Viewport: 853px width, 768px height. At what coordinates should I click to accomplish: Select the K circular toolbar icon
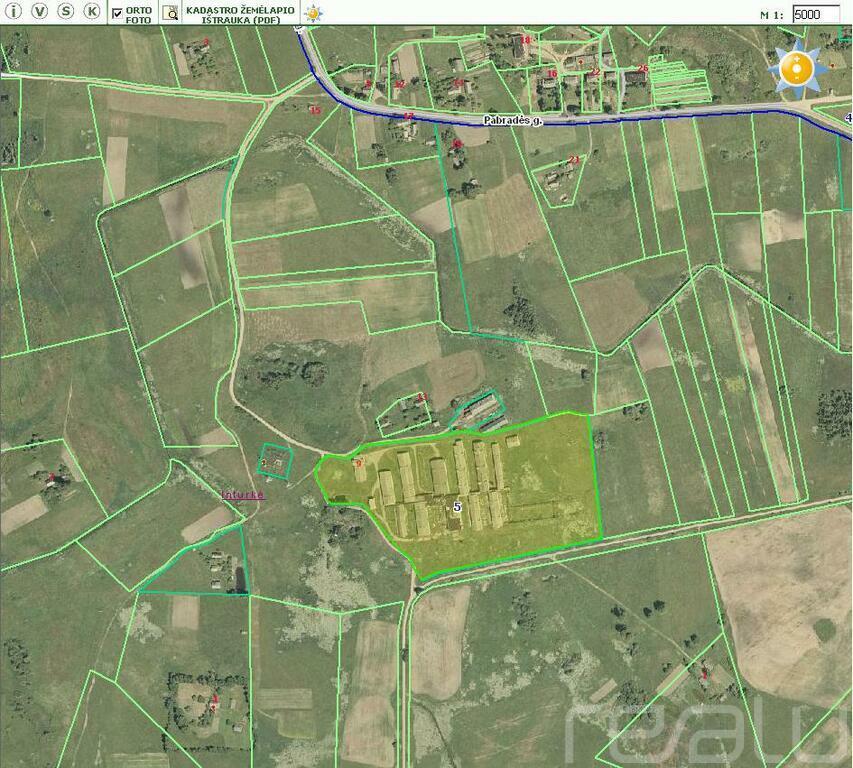(x=92, y=12)
